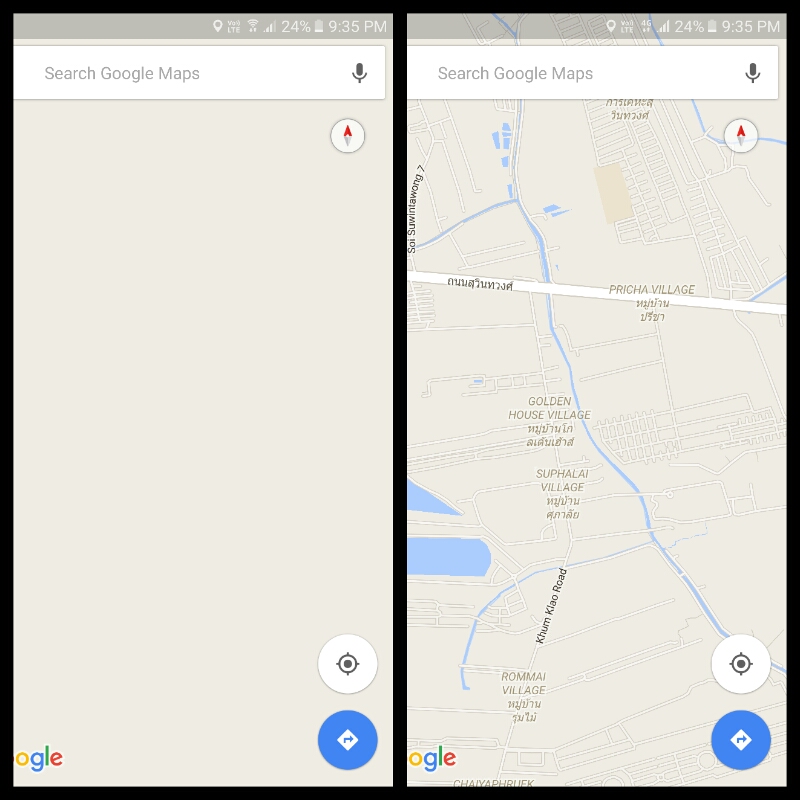Click the compass on the right street map
The width and height of the screenshot is (800, 800).
click(741, 136)
